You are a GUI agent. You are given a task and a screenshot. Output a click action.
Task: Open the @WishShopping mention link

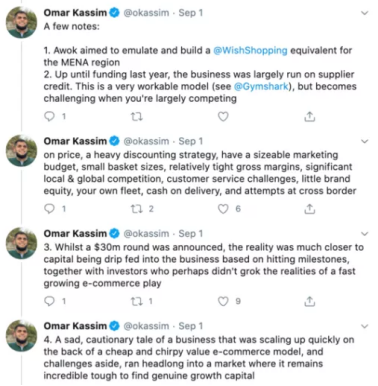[250, 50]
